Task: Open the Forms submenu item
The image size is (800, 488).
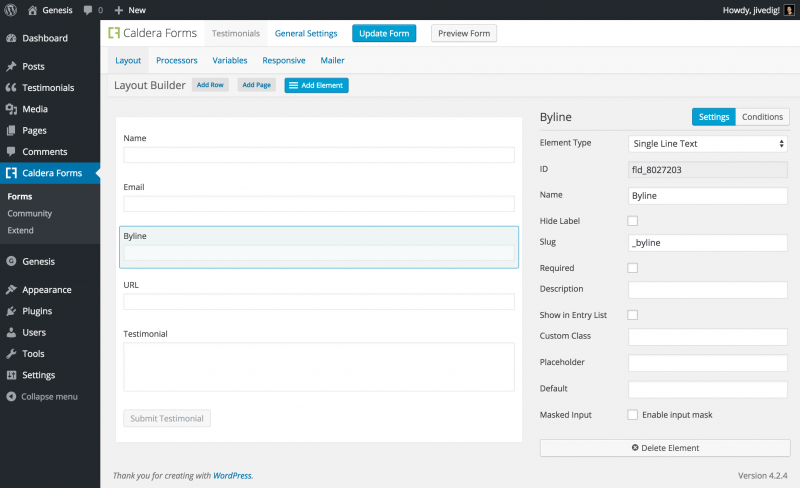Action: pos(20,197)
